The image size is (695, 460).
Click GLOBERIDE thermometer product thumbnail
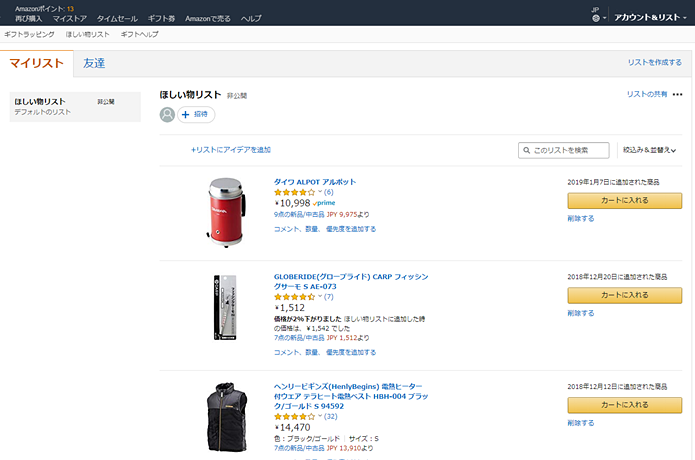(x=225, y=308)
